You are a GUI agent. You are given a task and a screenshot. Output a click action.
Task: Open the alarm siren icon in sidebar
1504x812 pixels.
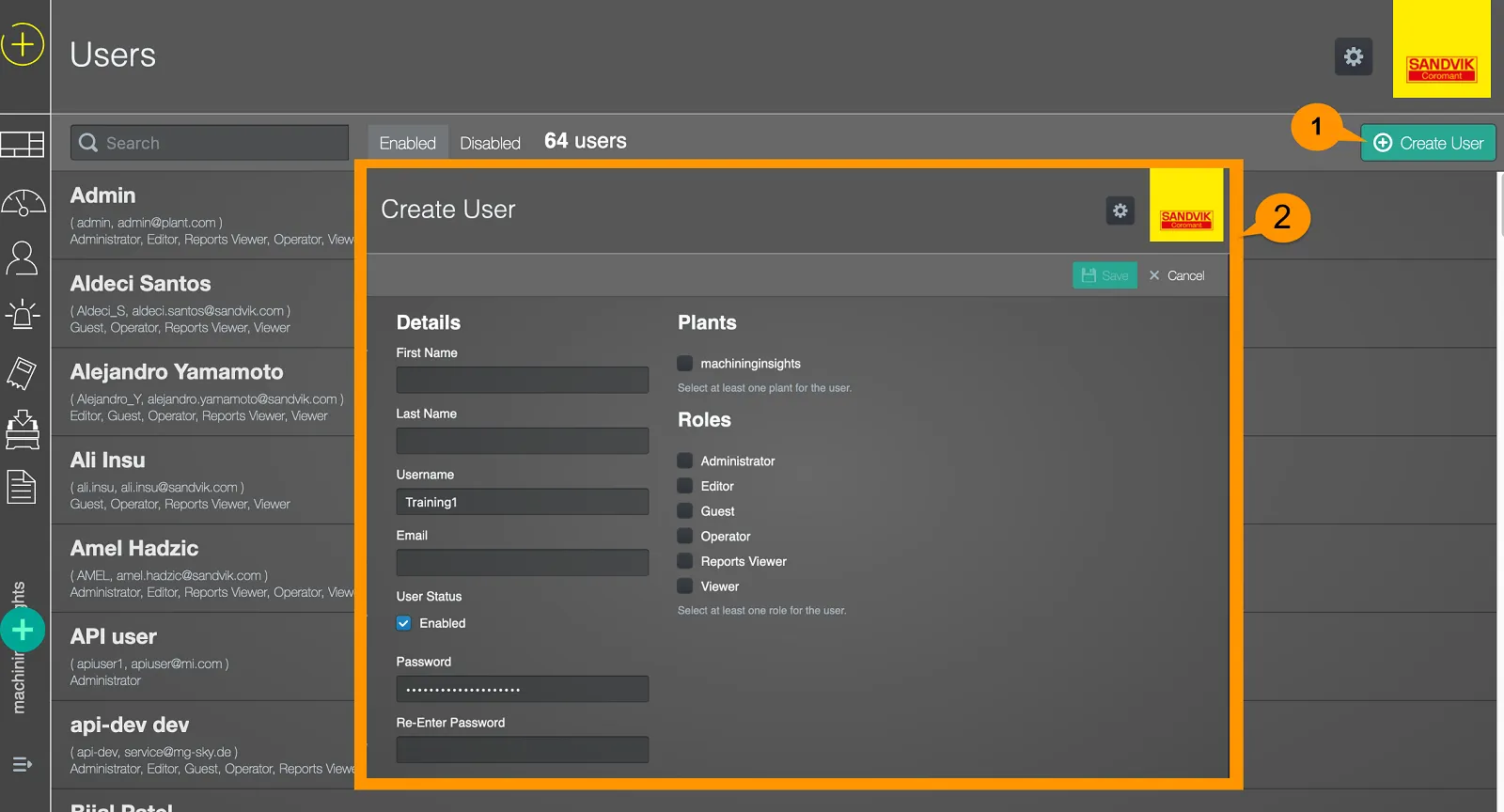(x=23, y=315)
